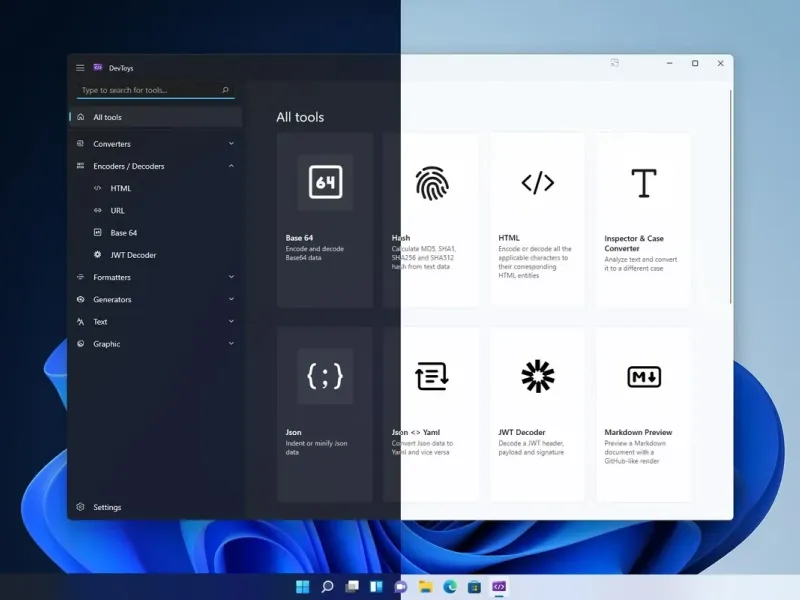Open the HTML tool card icon
Image resolution: width=800 pixels, height=600 pixels.
538,183
